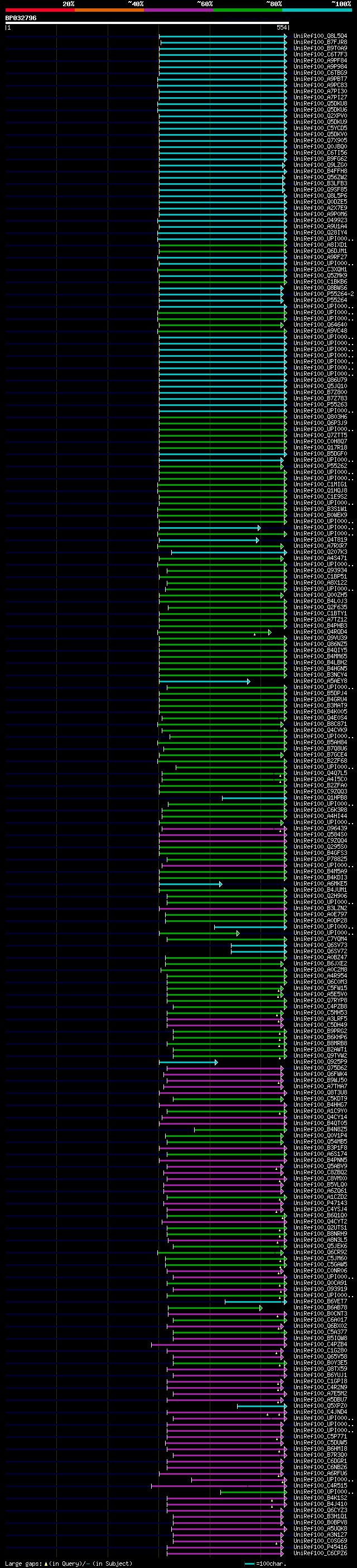Click the green ~80% identity legend bar
The width and height of the screenshot is (357, 1568).
coord(248,9)
